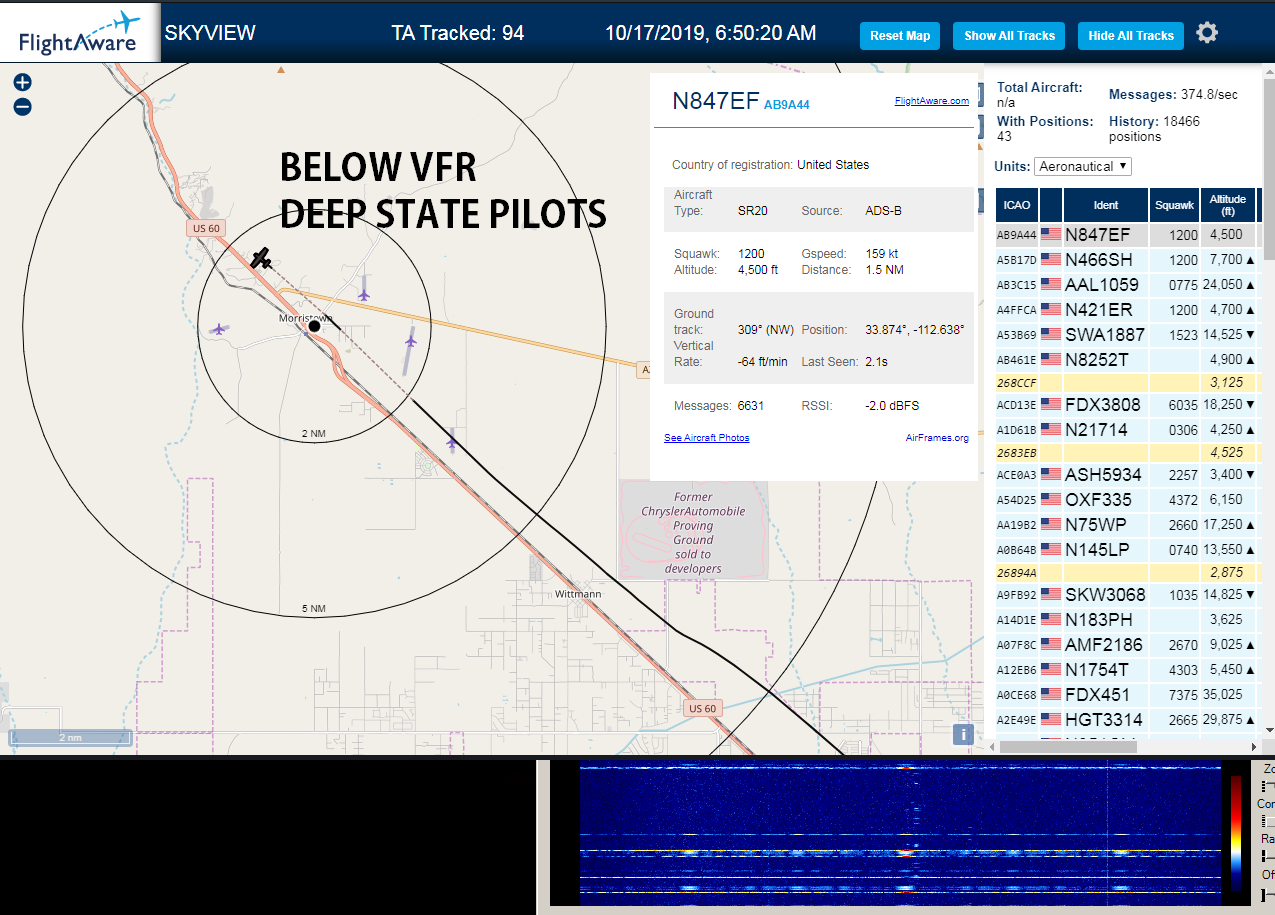Click the US flag in N1754T row

point(1051,669)
